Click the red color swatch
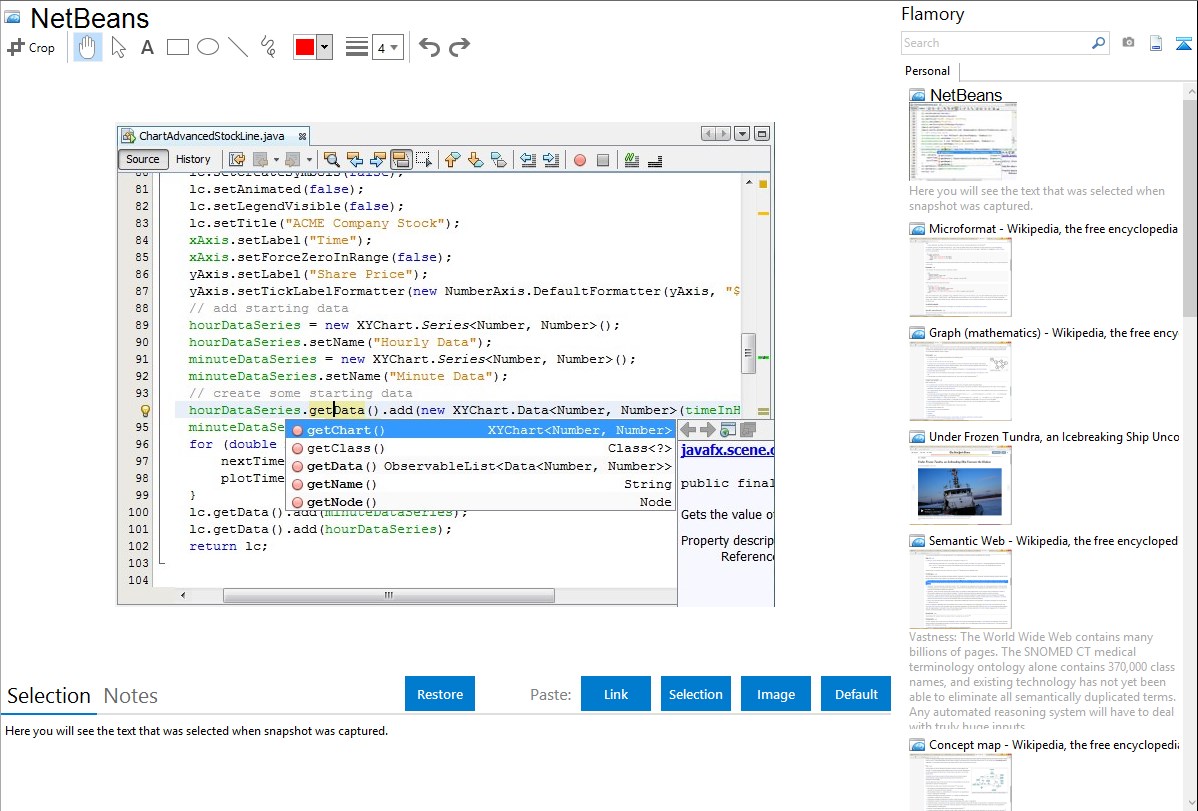This screenshot has height=811, width=1198. pos(305,47)
